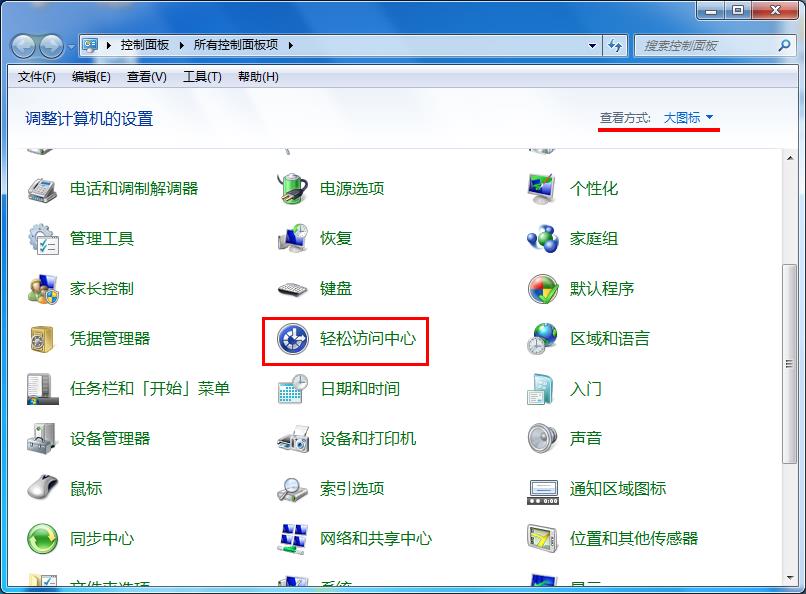Viewport: 806px width, 594px height.
Task: Open the 编辑(E) menu
Action: pos(91,77)
